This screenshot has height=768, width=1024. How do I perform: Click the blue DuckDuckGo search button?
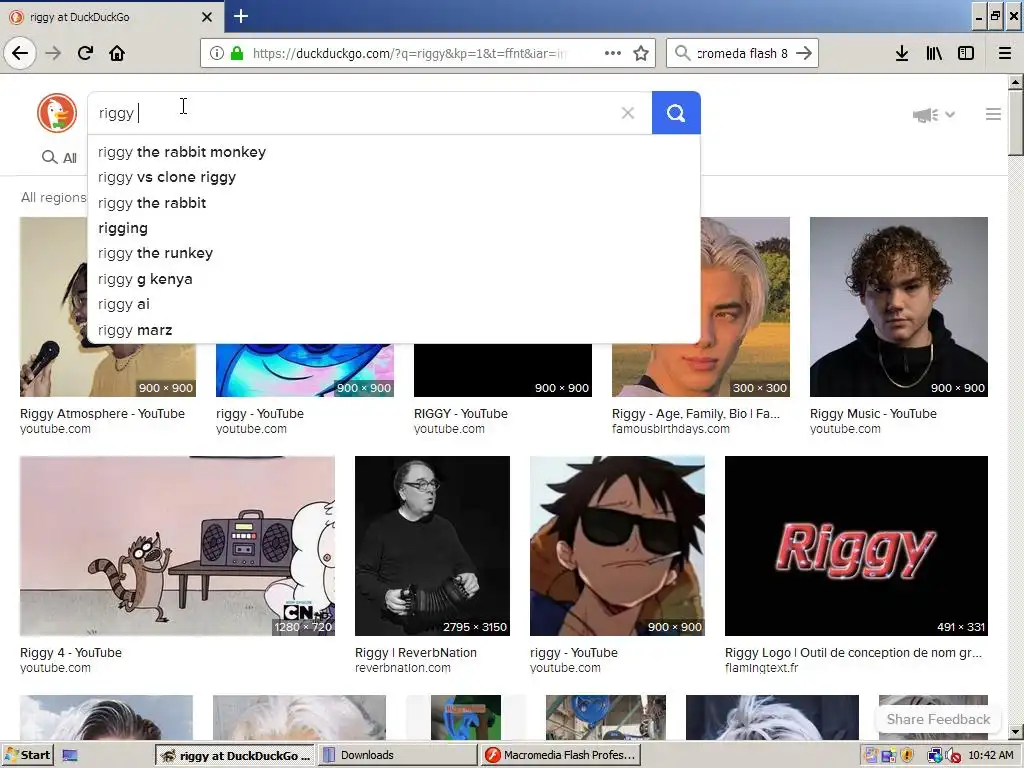click(676, 113)
